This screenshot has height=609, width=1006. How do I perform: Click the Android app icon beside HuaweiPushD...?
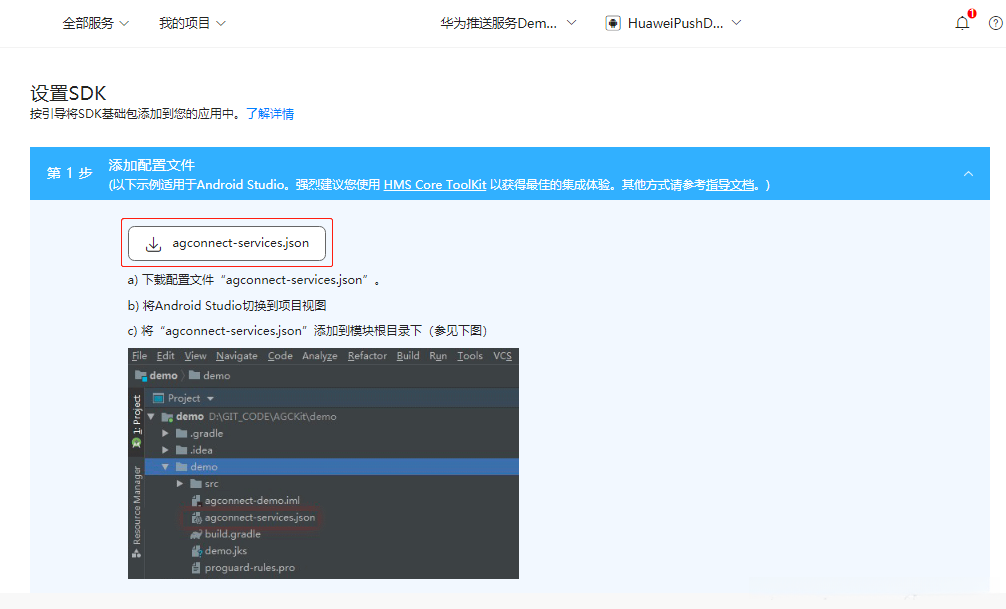tap(613, 24)
